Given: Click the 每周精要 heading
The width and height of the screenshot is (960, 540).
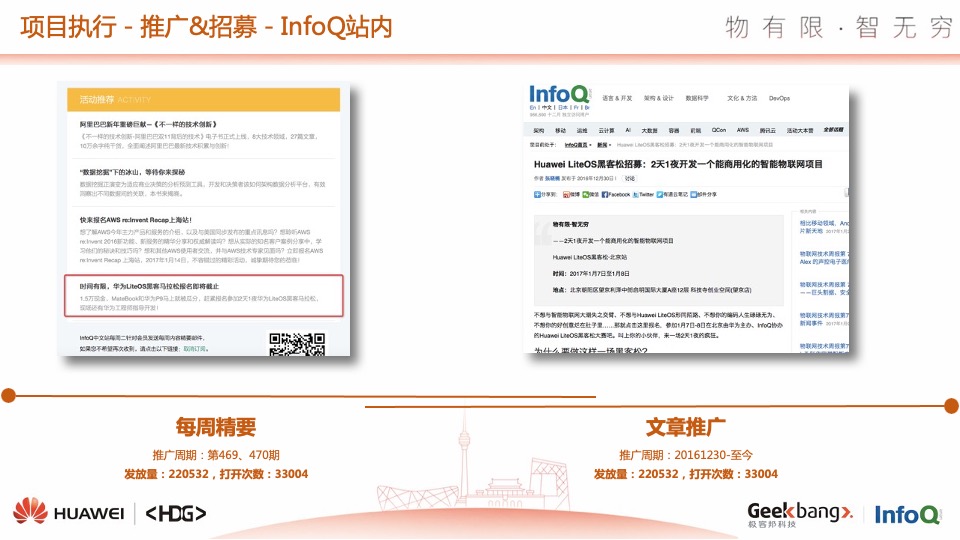Looking at the screenshot, I should pyautogui.click(x=216, y=427).
